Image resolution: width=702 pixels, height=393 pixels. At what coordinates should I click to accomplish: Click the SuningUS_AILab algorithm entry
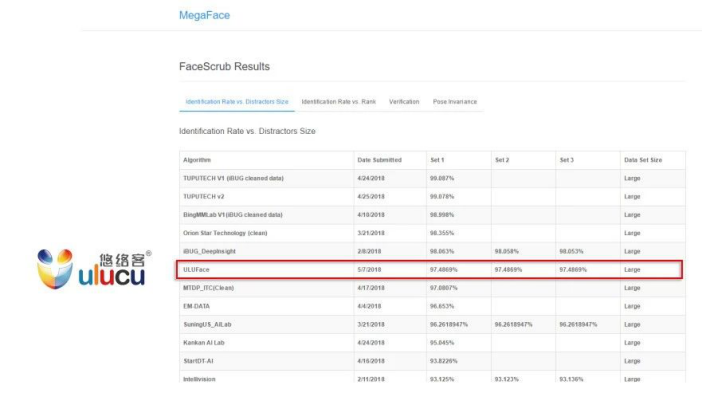tap(207, 325)
